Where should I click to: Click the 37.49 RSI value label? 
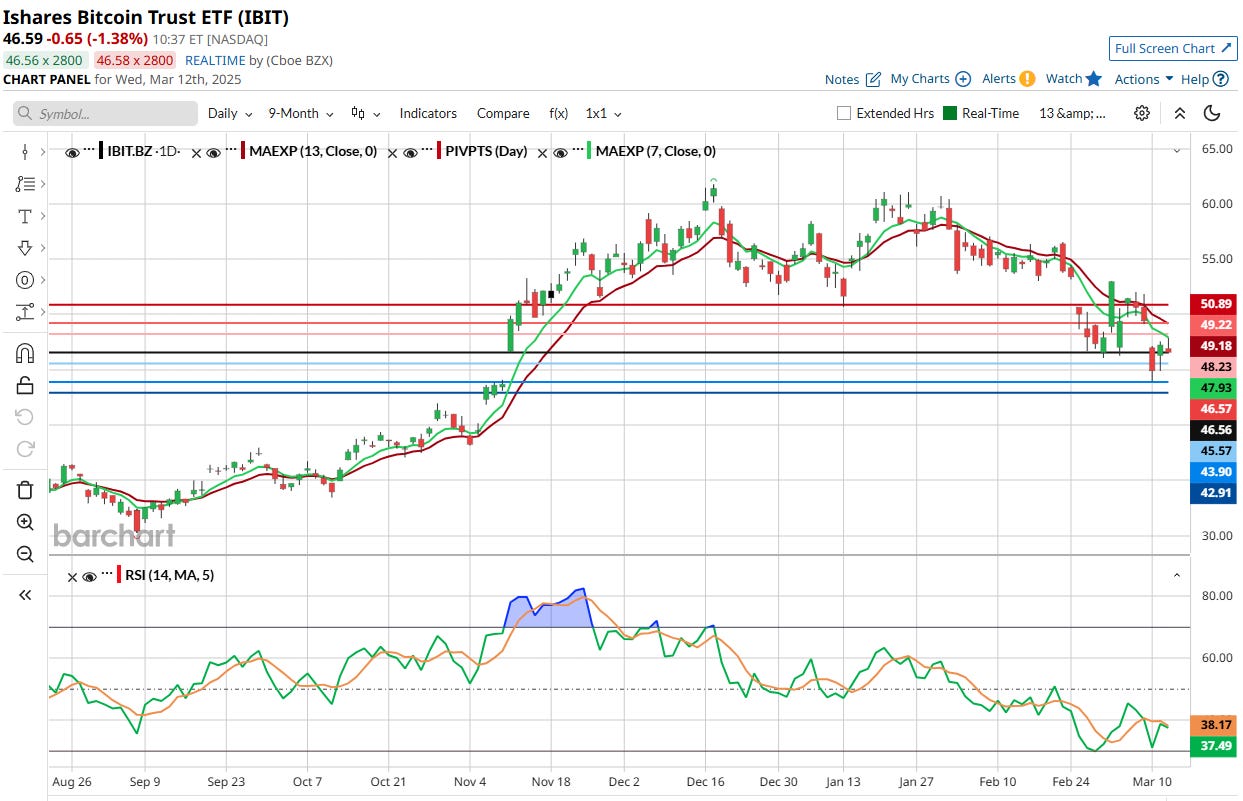pyautogui.click(x=1214, y=746)
